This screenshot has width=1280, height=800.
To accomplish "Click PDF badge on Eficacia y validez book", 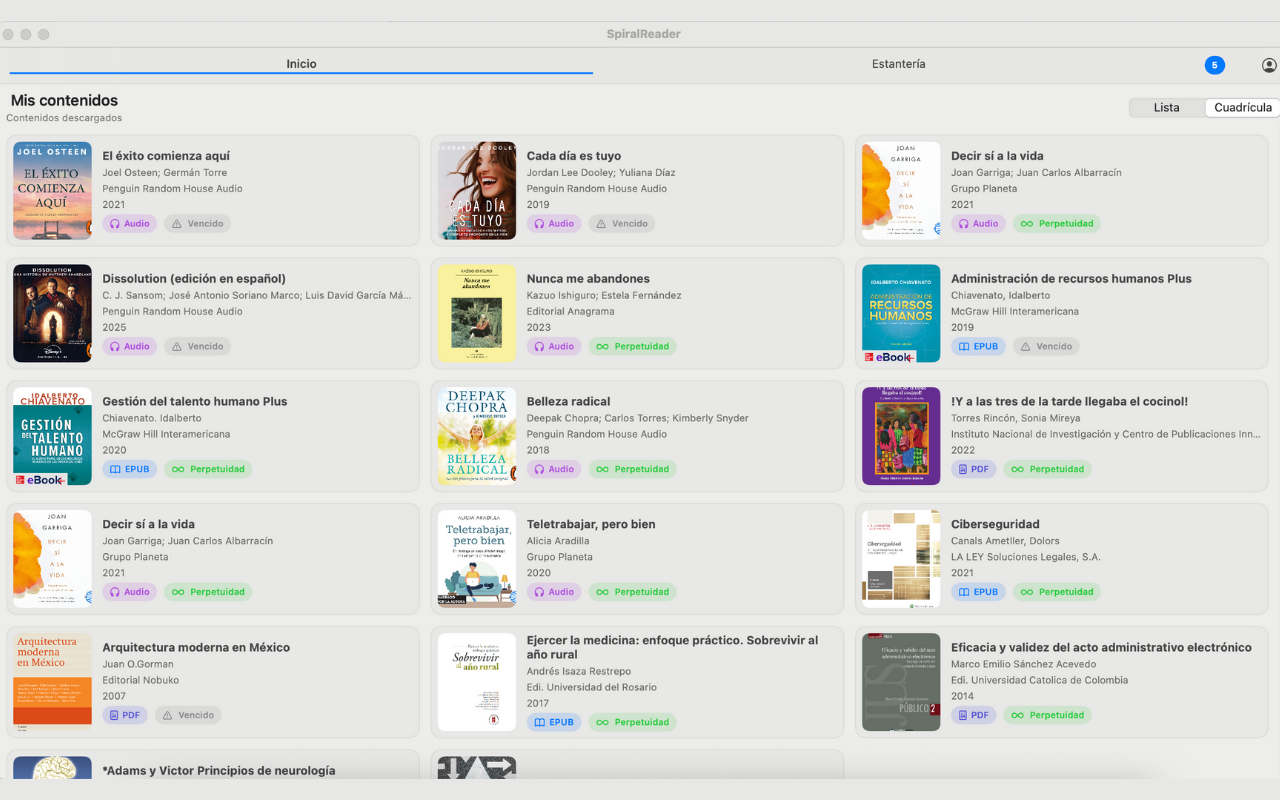I will tap(974, 715).
